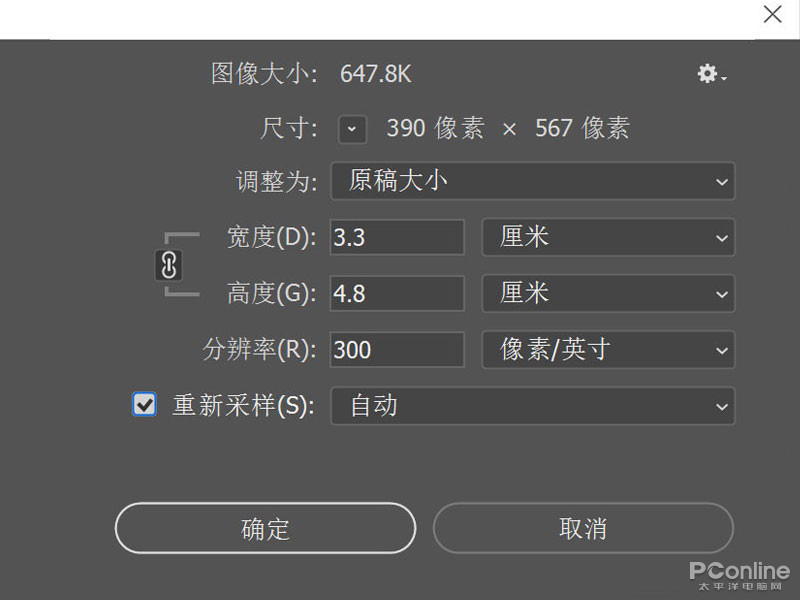Click the 取消 button

[583, 528]
